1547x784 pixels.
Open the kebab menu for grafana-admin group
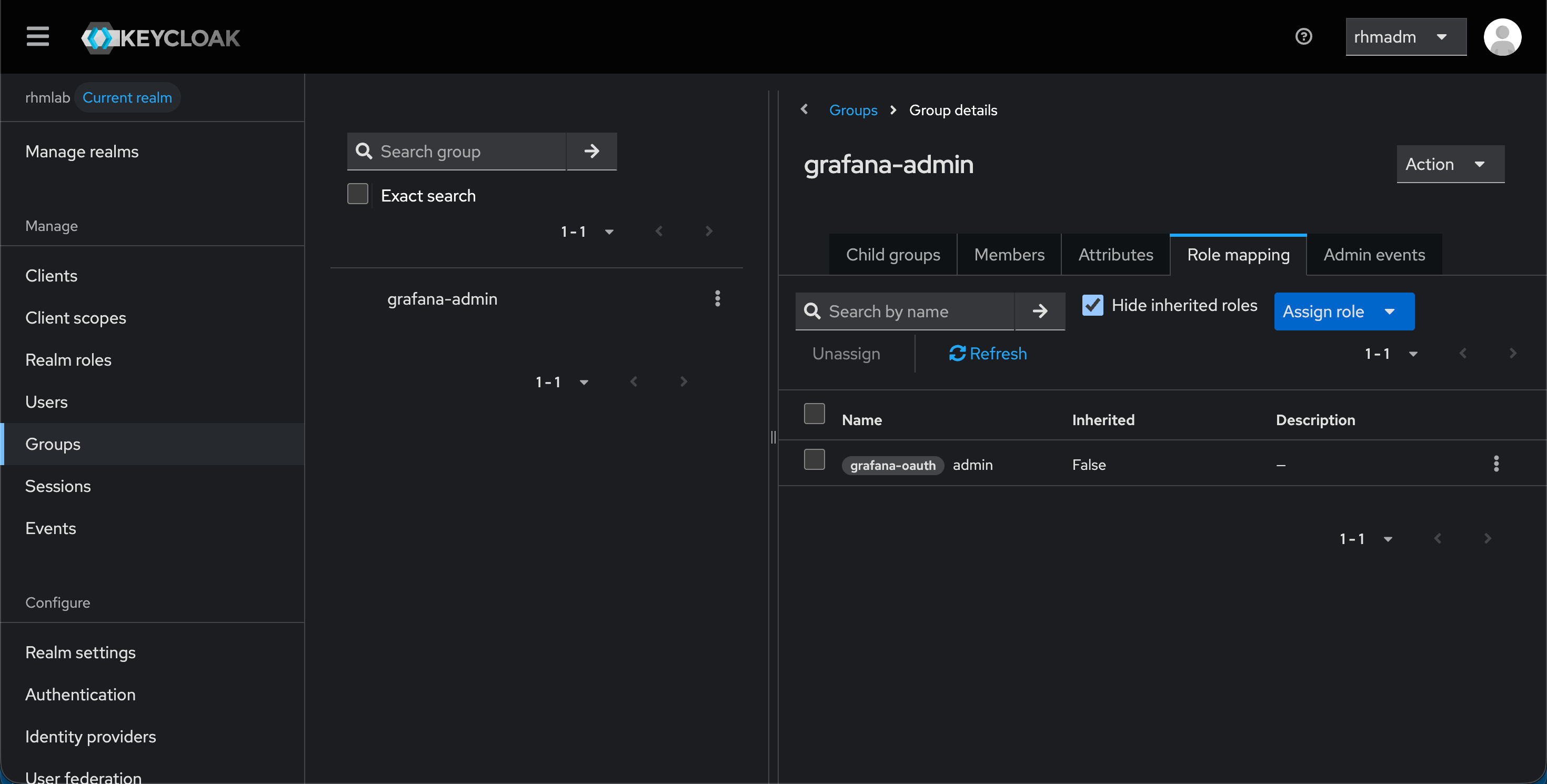pos(717,298)
